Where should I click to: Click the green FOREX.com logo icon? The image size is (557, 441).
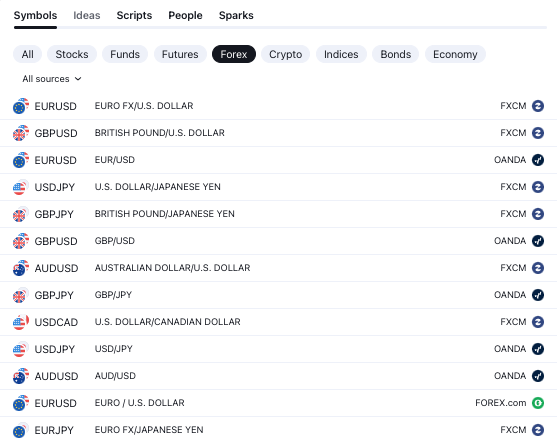pyautogui.click(x=538, y=403)
